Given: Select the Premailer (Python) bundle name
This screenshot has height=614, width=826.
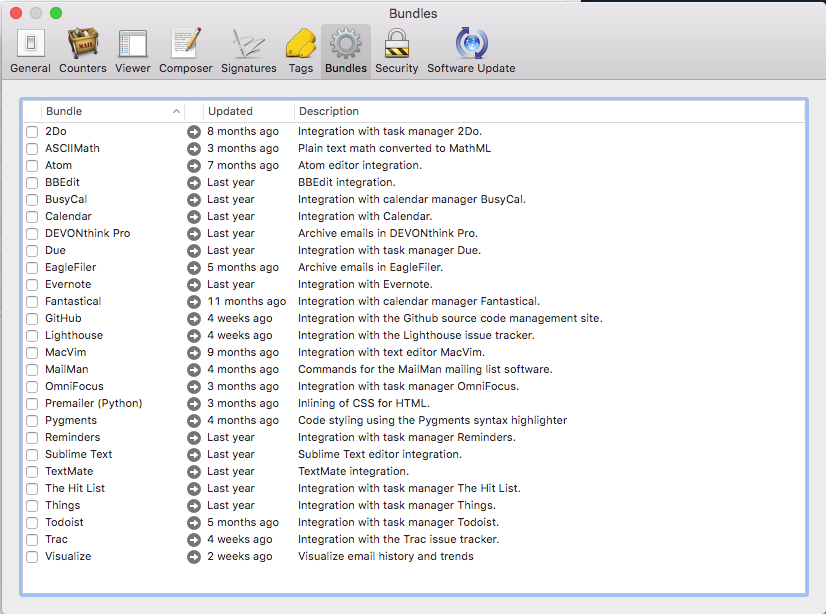Looking at the screenshot, I should pyautogui.click(x=94, y=403).
